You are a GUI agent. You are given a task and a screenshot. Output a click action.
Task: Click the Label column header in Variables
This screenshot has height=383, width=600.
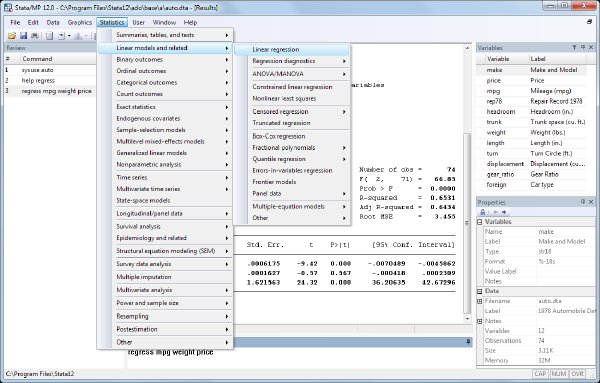tap(557, 59)
